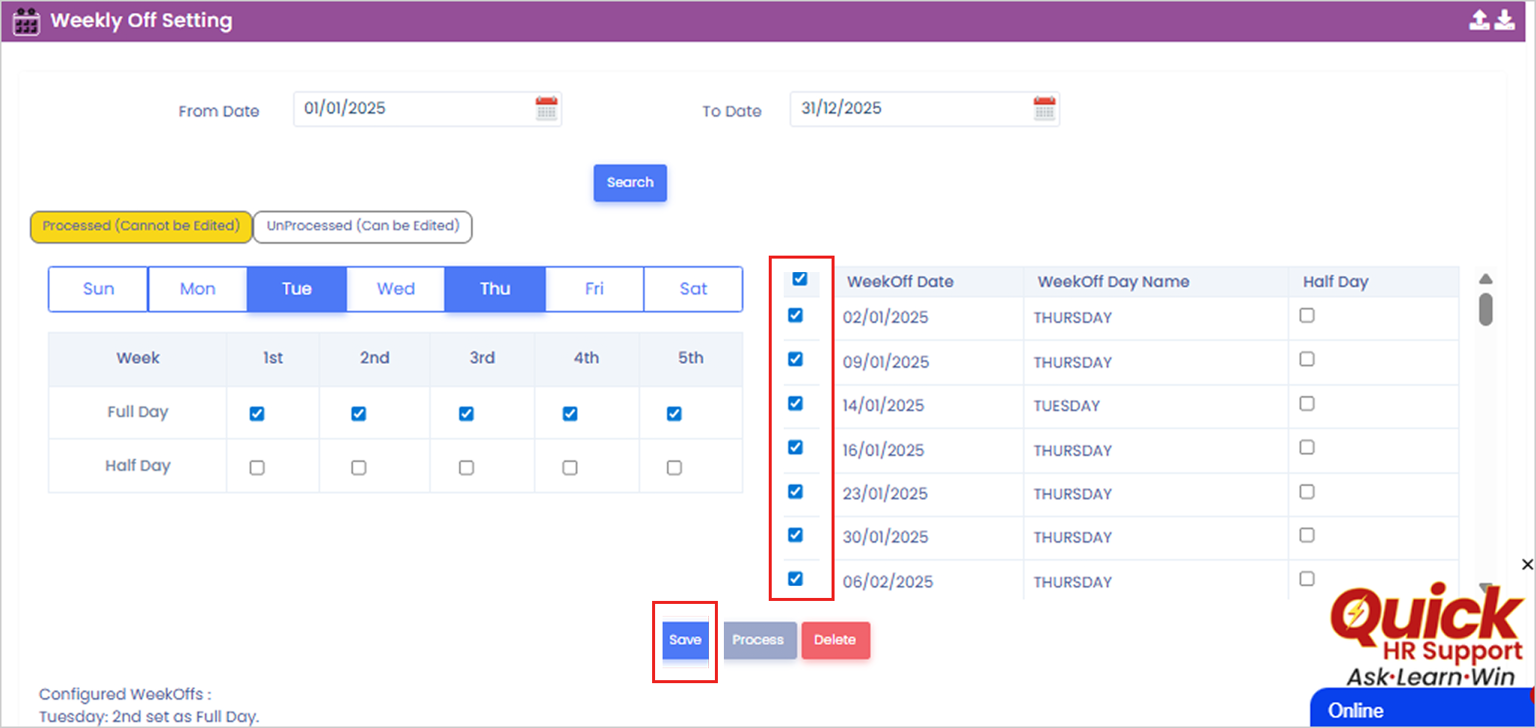
Task: Uncheck Full Day for 3rd week
Action: click(x=466, y=414)
